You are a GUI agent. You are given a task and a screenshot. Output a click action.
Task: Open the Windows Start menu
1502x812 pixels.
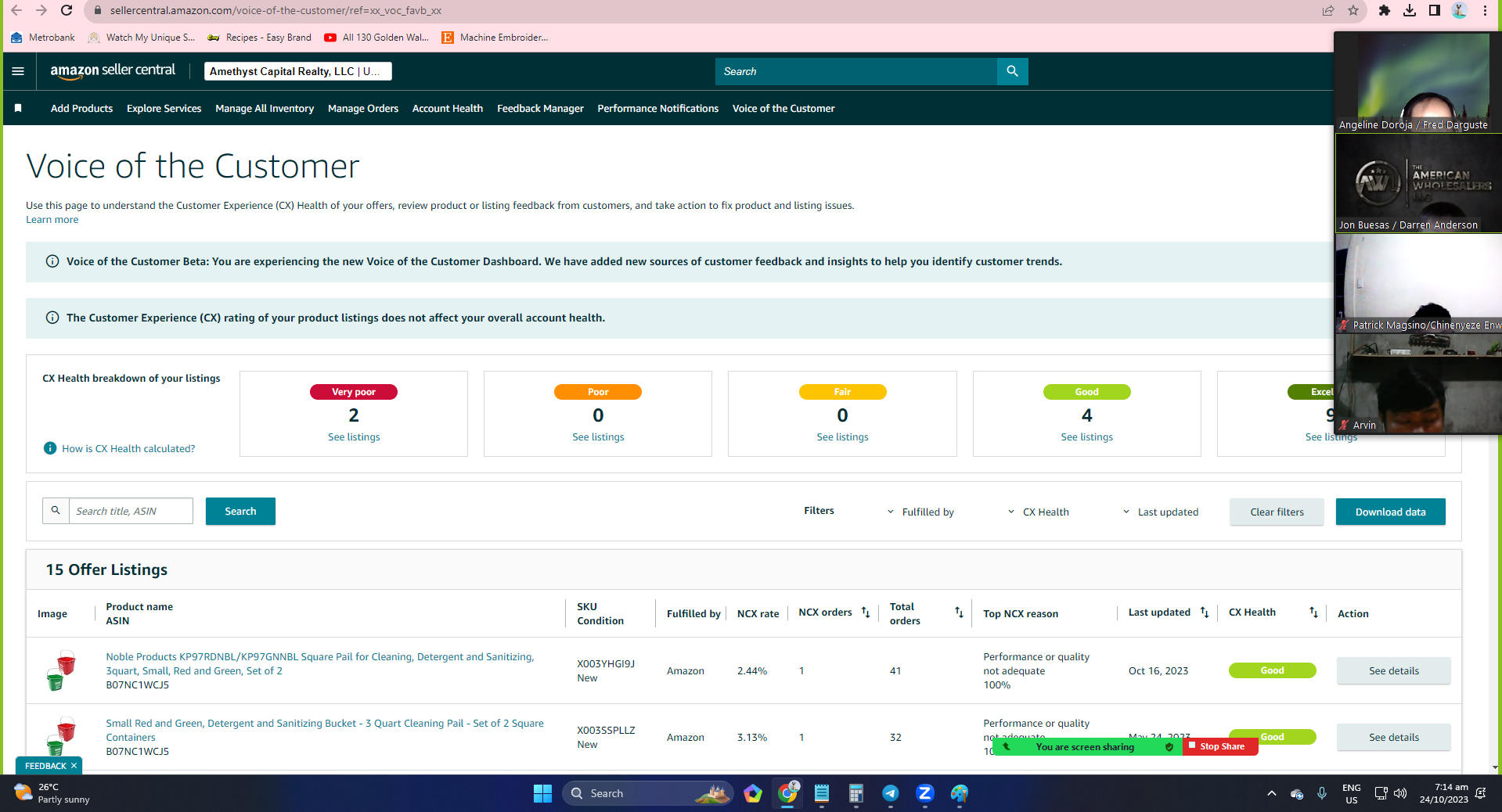tap(542, 793)
